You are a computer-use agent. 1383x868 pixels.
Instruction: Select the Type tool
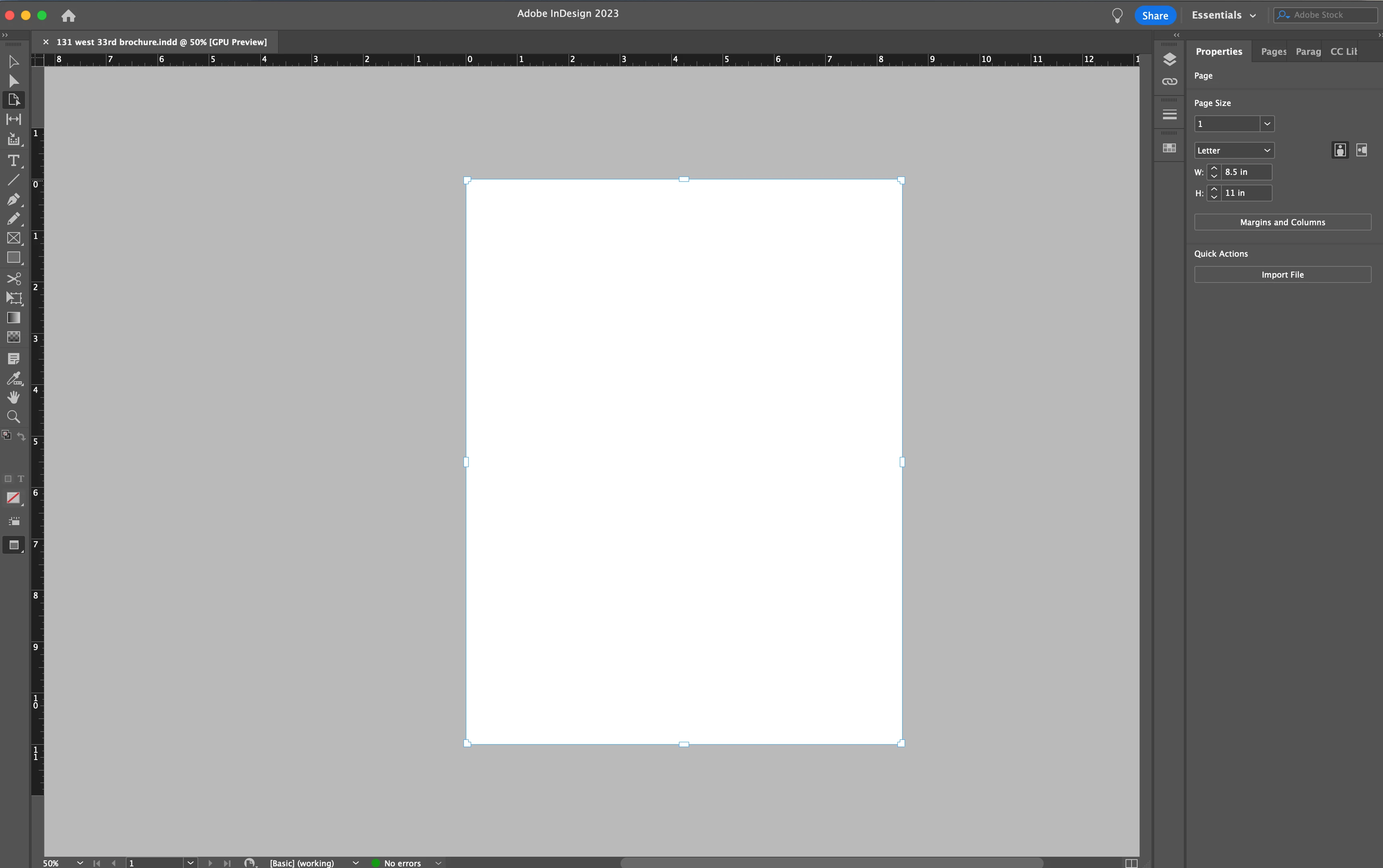tap(13, 161)
